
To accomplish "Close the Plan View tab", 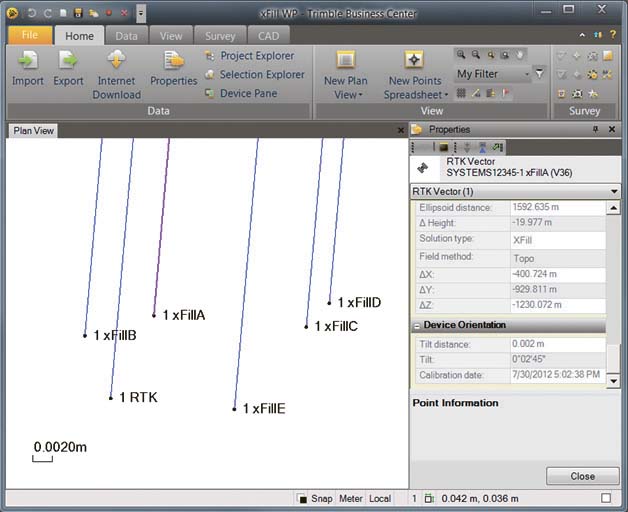I will 401,130.
